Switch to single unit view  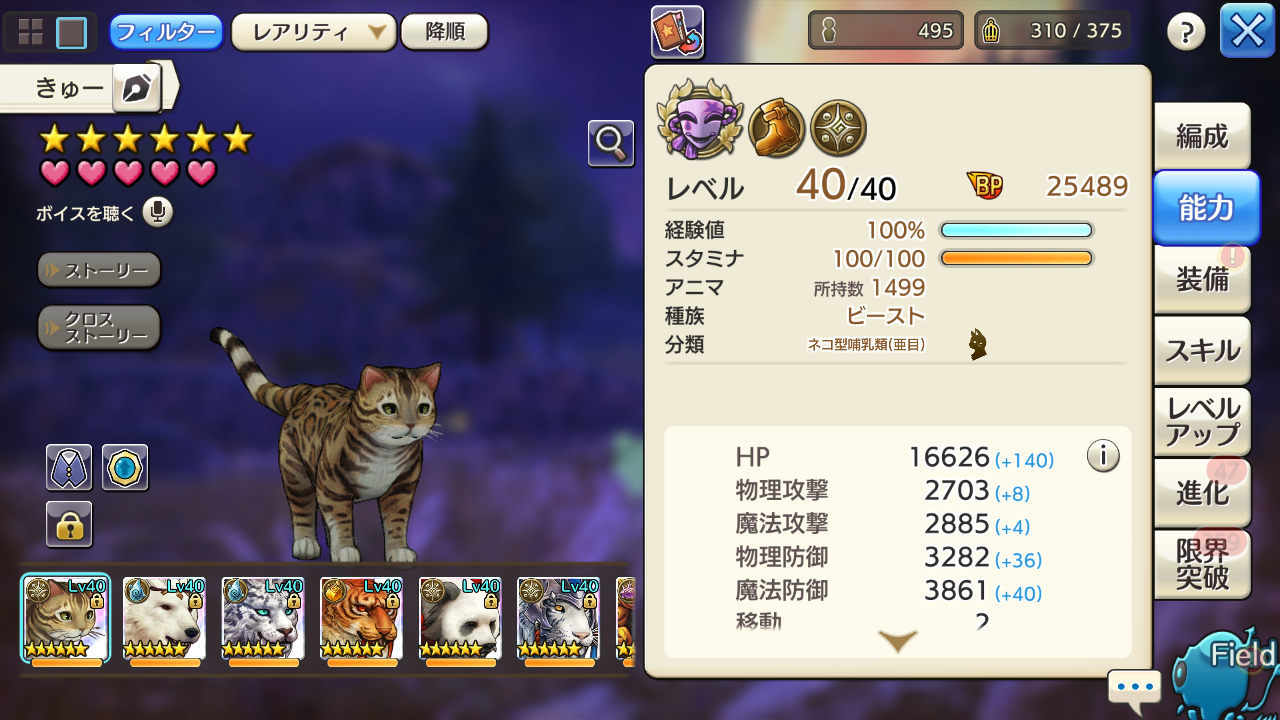click(x=72, y=33)
